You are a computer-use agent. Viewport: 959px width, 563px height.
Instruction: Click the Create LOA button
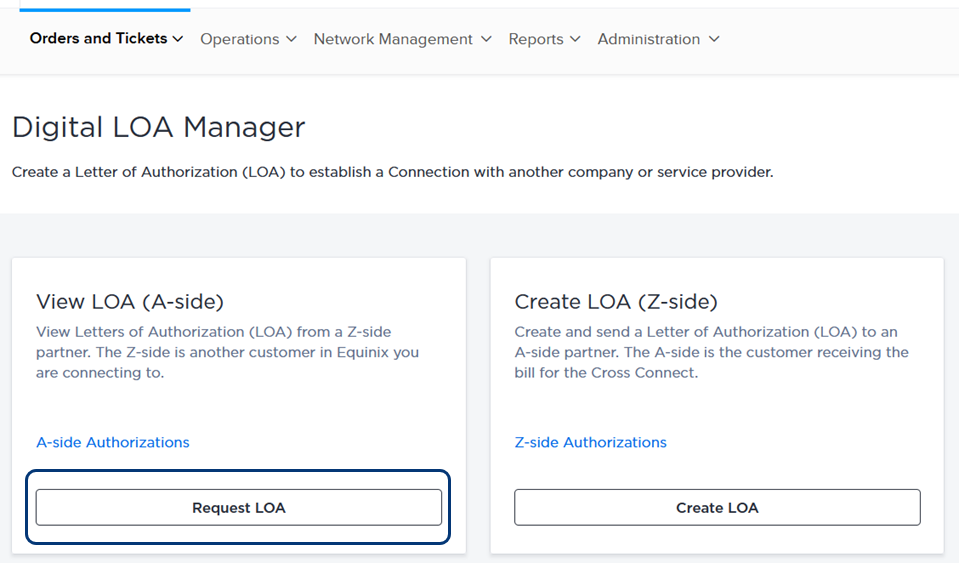pos(717,507)
